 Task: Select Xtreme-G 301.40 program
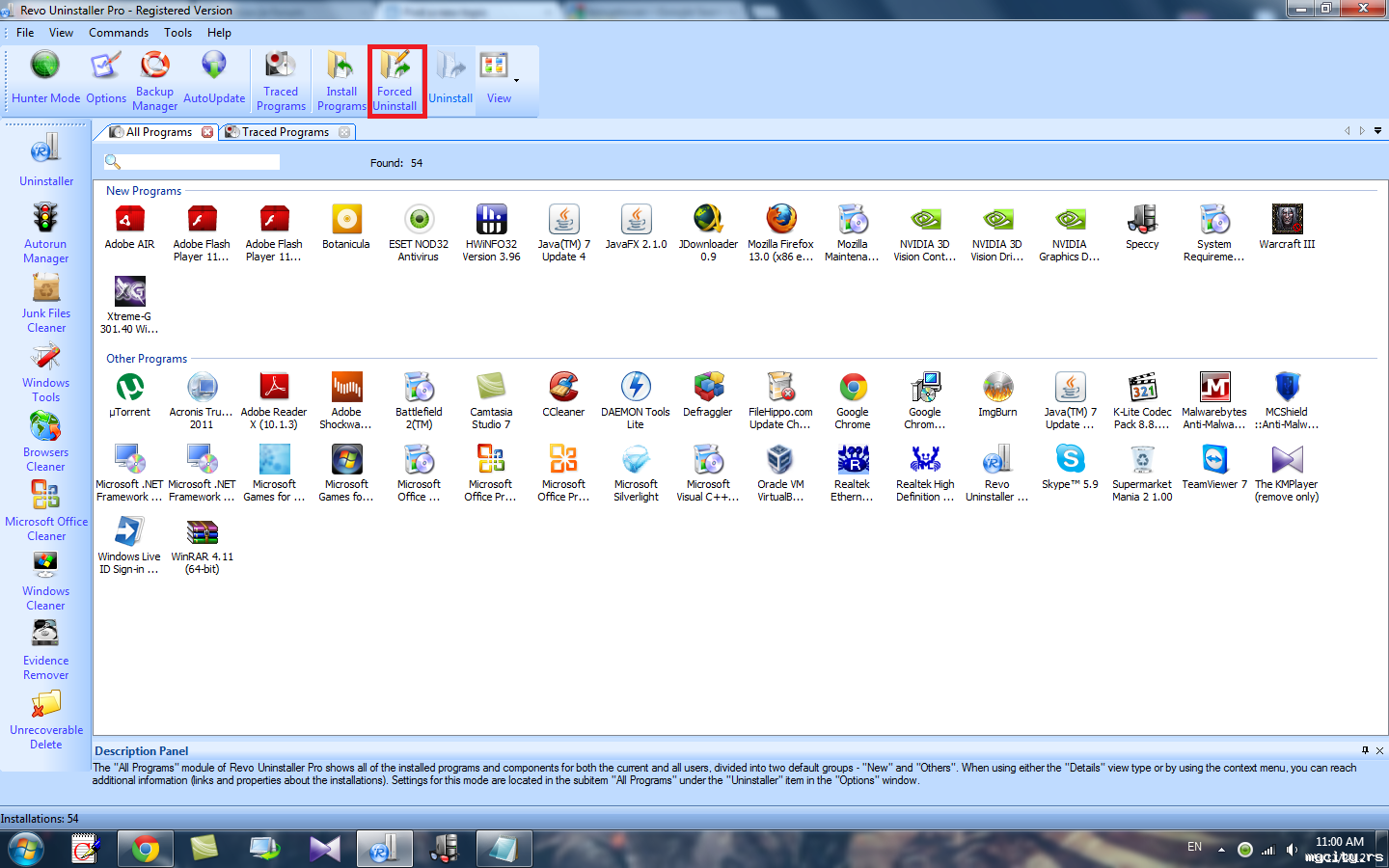[129, 306]
